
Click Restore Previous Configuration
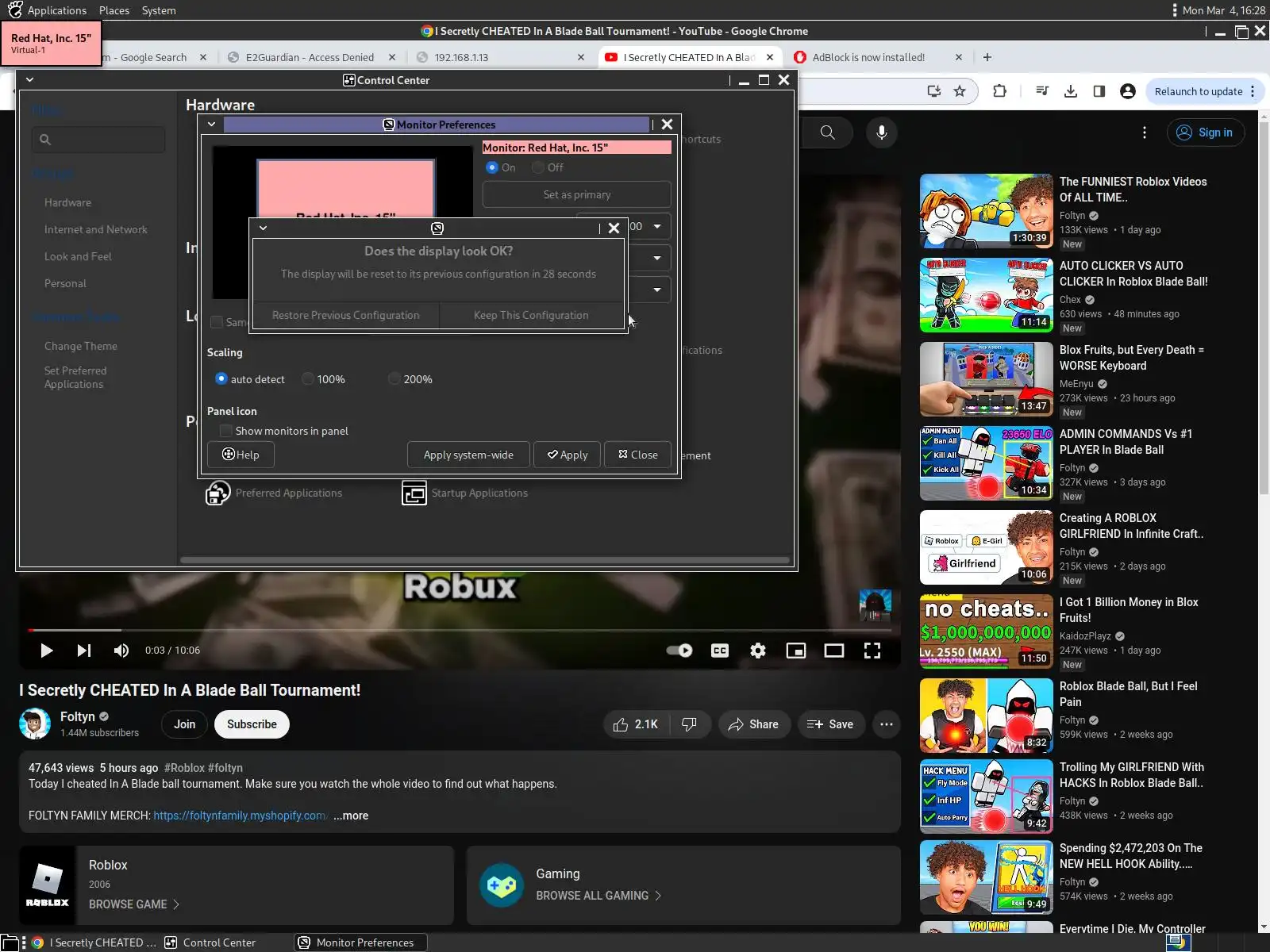346,315
